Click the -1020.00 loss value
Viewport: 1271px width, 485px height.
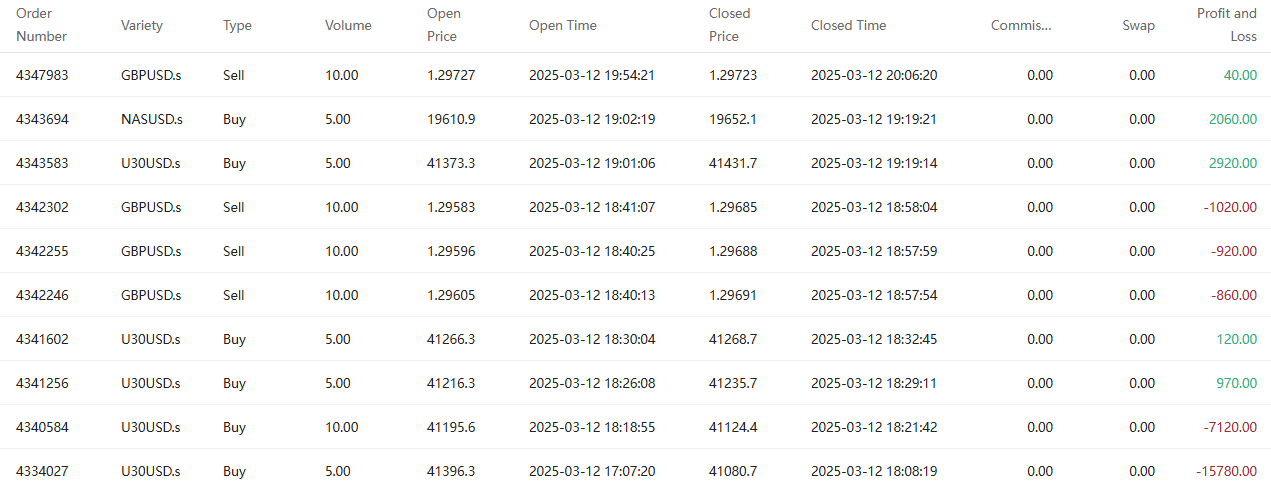pyautogui.click(x=1229, y=207)
